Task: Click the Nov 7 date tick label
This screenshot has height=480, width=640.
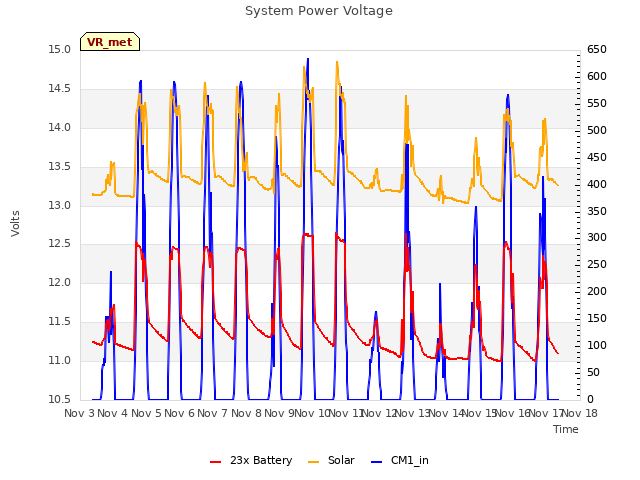Action: (213, 413)
